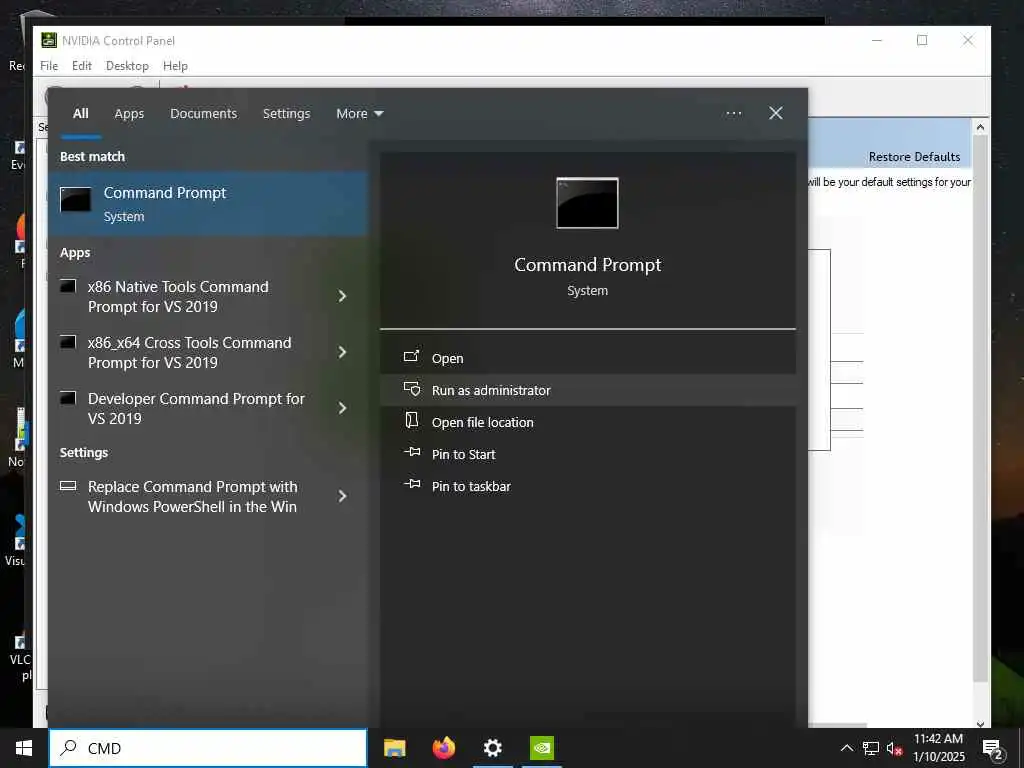Viewport: 1024px width, 768px height.
Task: Click the Open action's window icon
Action: coord(411,357)
